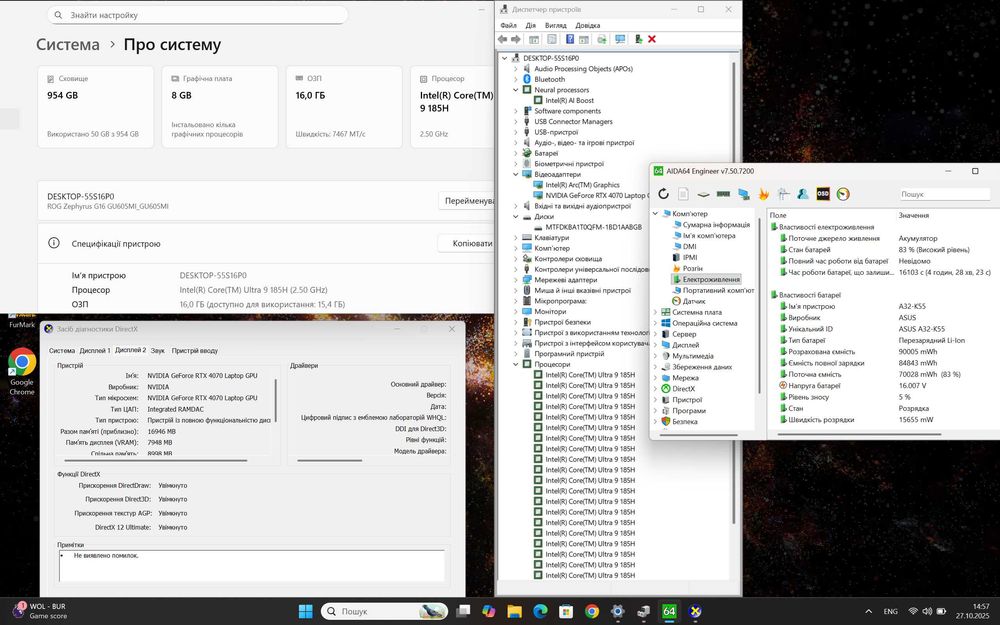Viewport: 1000px width, 625px height.
Task: Collapse the Комп'ютер node in AIDA64
Action: (655, 214)
